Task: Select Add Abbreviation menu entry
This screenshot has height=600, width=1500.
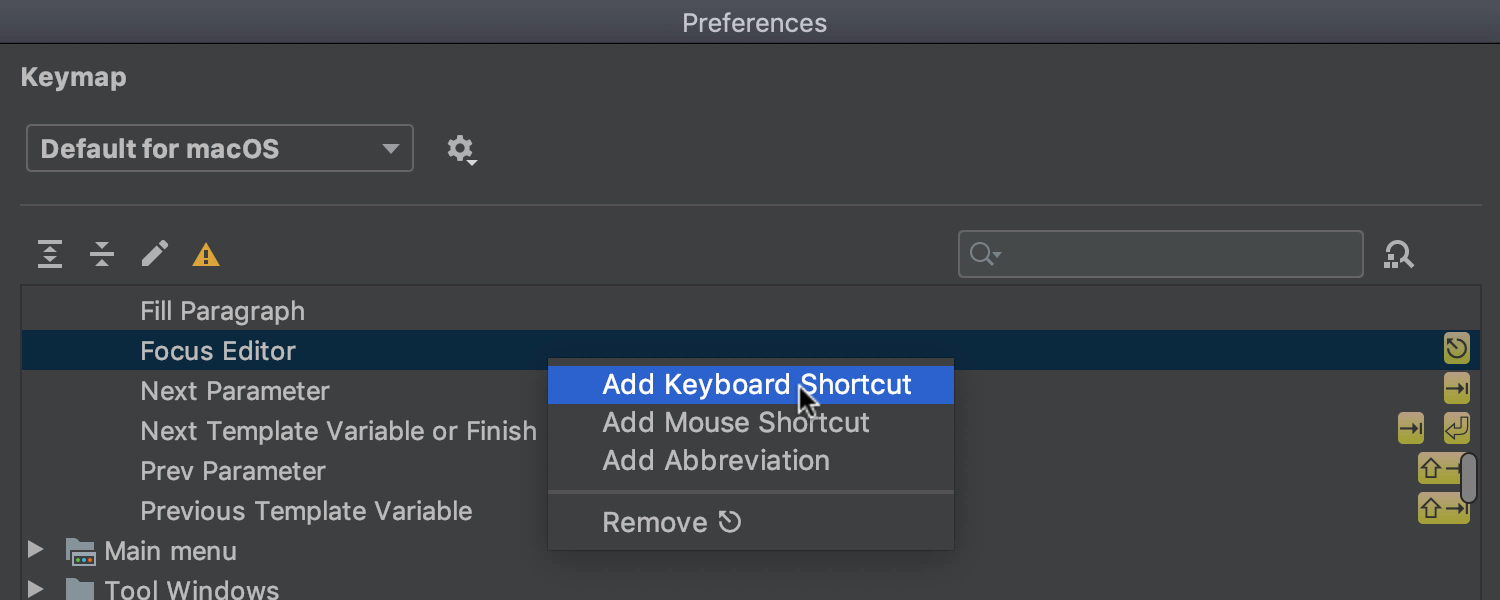Action: tap(716, 461)
